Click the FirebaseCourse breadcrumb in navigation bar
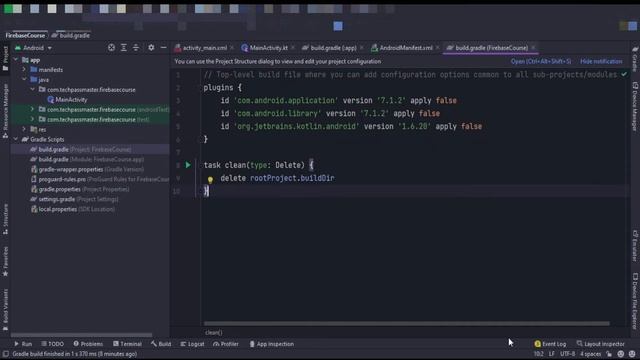Image resolution: width=640 pixels, height=360 pixels. 25,36
